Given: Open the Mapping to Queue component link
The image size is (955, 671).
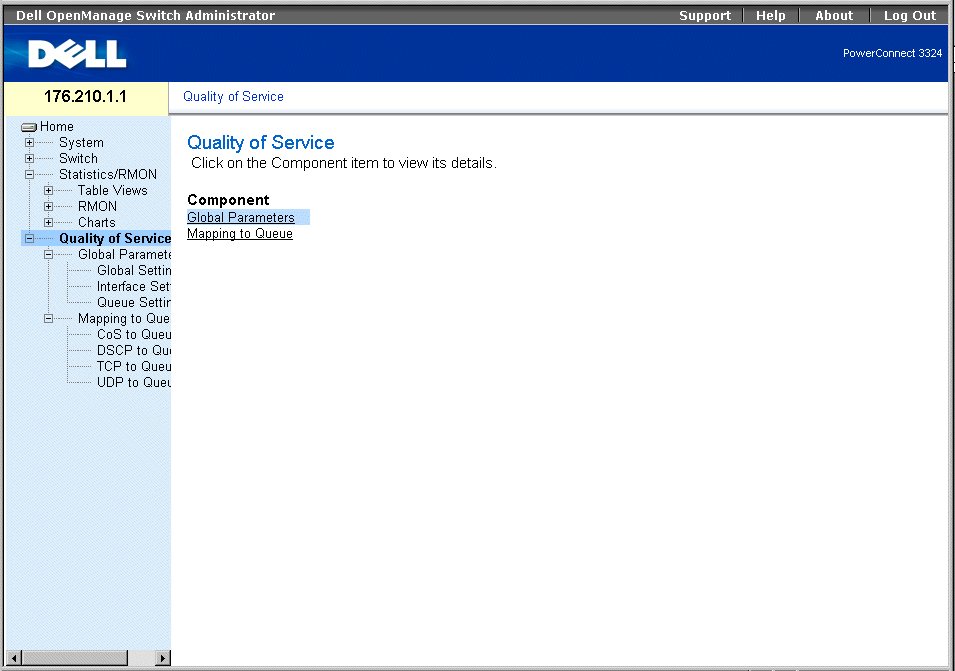Looking at the screenshot, I should [x=240, y=234].
